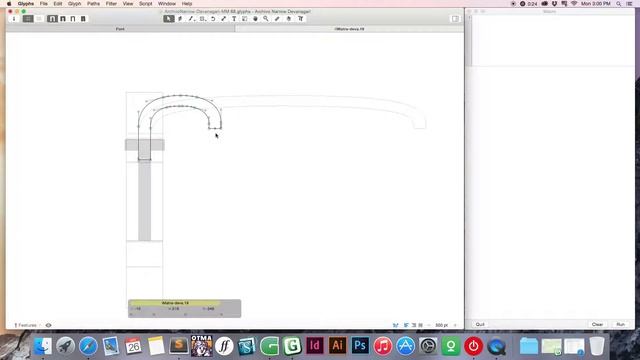Open the Paths menu
The image size is (640, 360).
93,4
